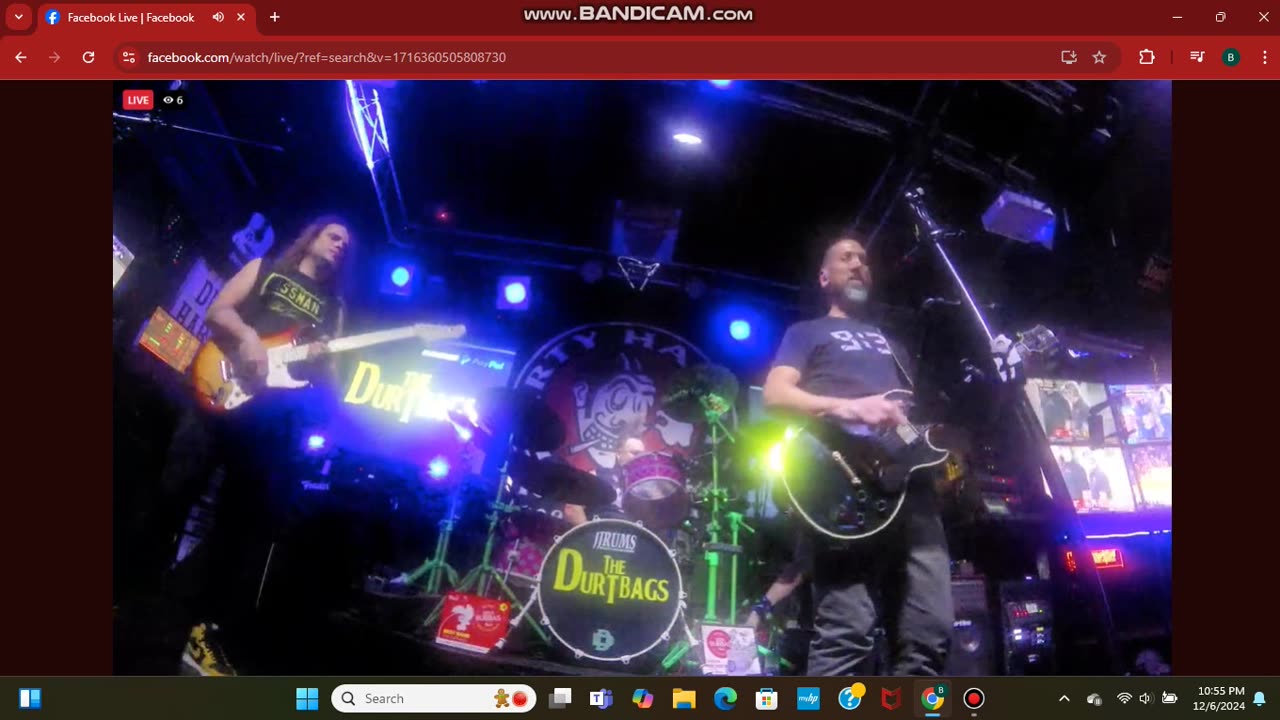Open the Copilot taskbar icon
Viewport: 1280px width, 720px height.
[643, 698]
